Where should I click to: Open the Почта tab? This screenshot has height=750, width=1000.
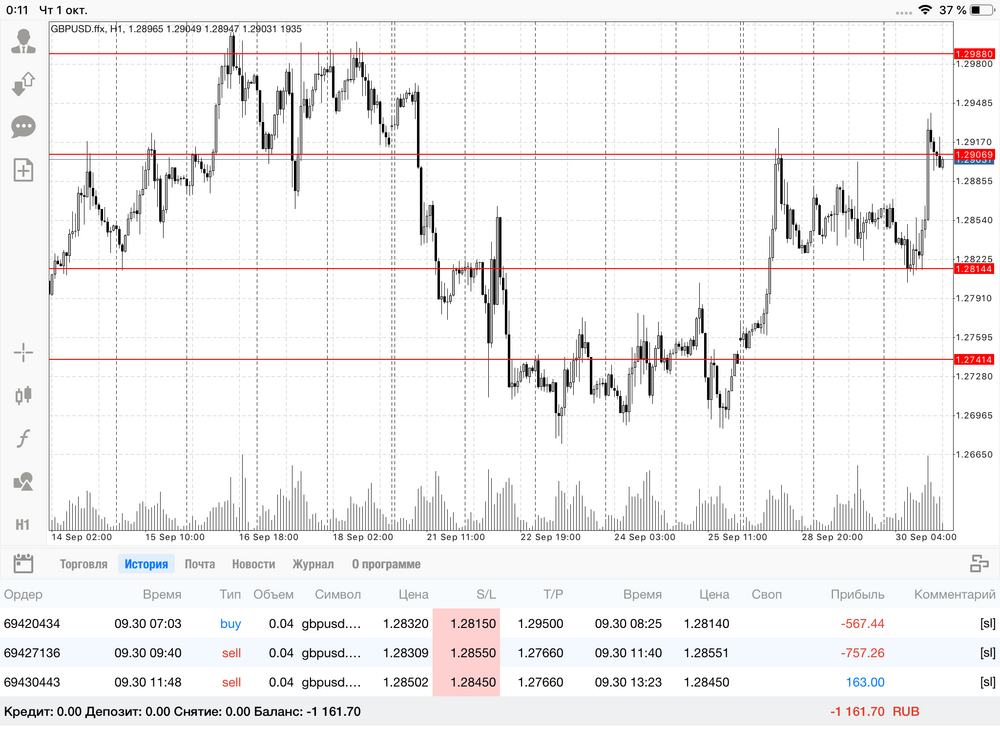coord(200,564)
